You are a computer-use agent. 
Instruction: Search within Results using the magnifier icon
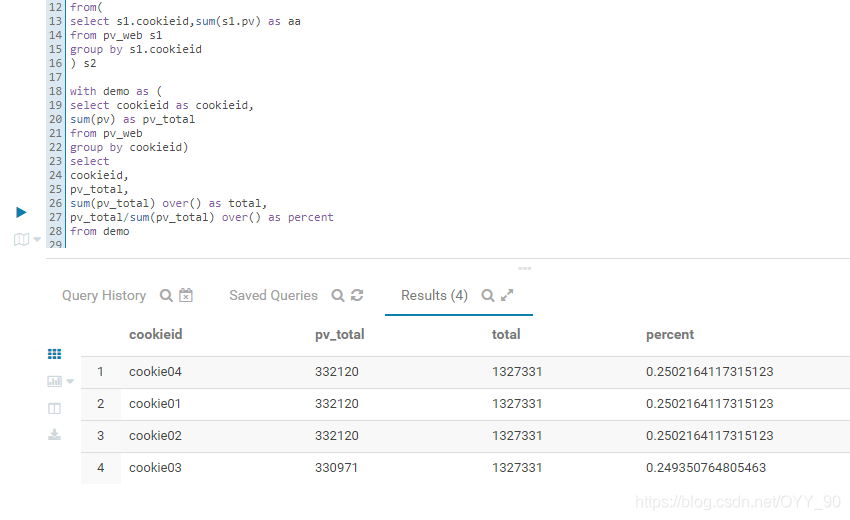tap(488, 296)
